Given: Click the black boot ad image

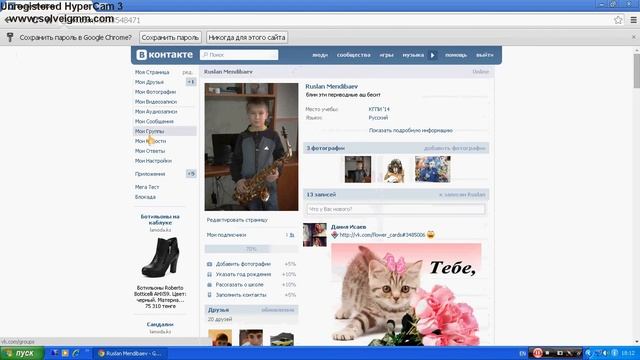Looking at the screenshot, I should [160, 258].
